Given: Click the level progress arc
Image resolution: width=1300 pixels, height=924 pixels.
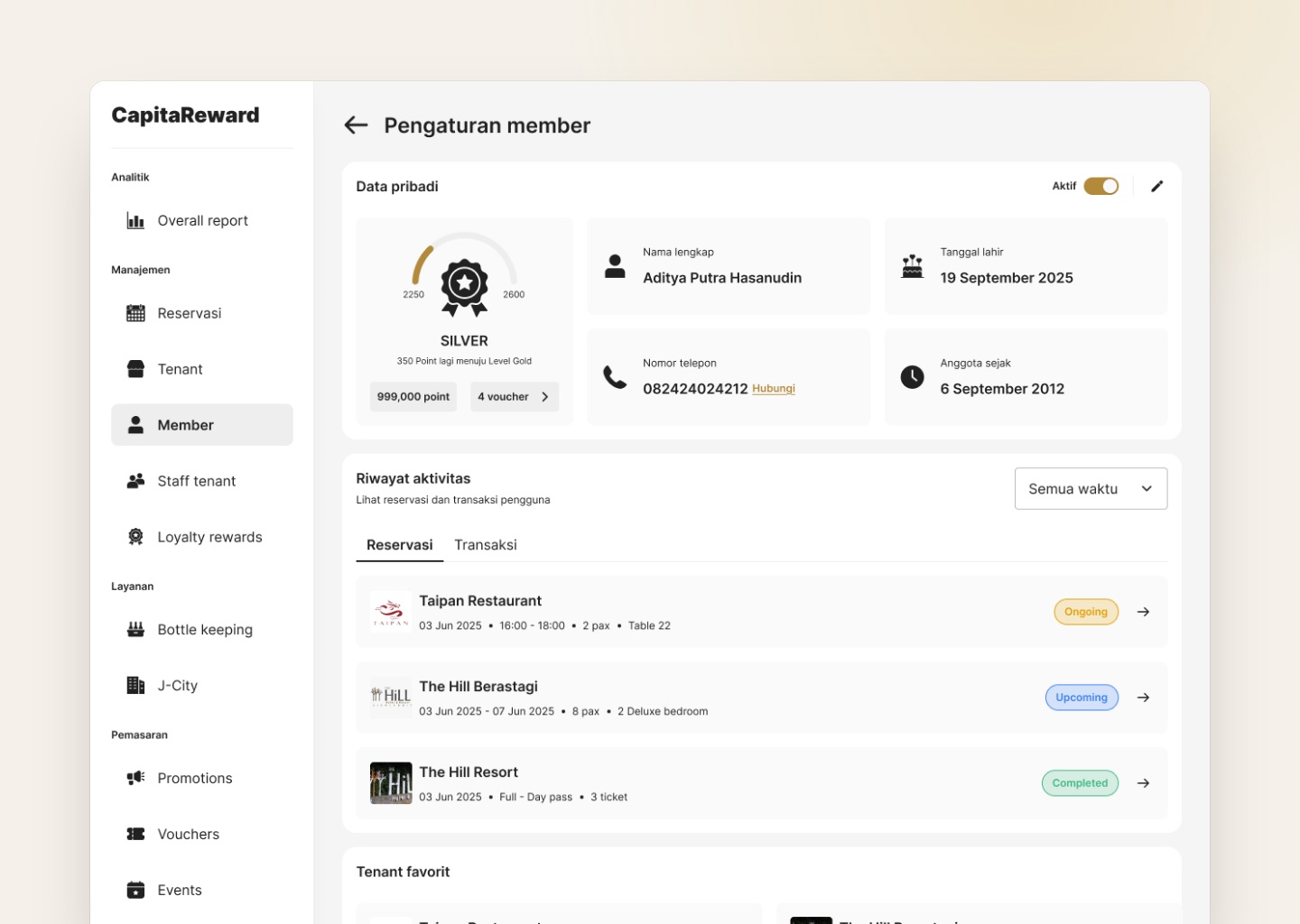Looking at the screenshot, I should (464, 258).
